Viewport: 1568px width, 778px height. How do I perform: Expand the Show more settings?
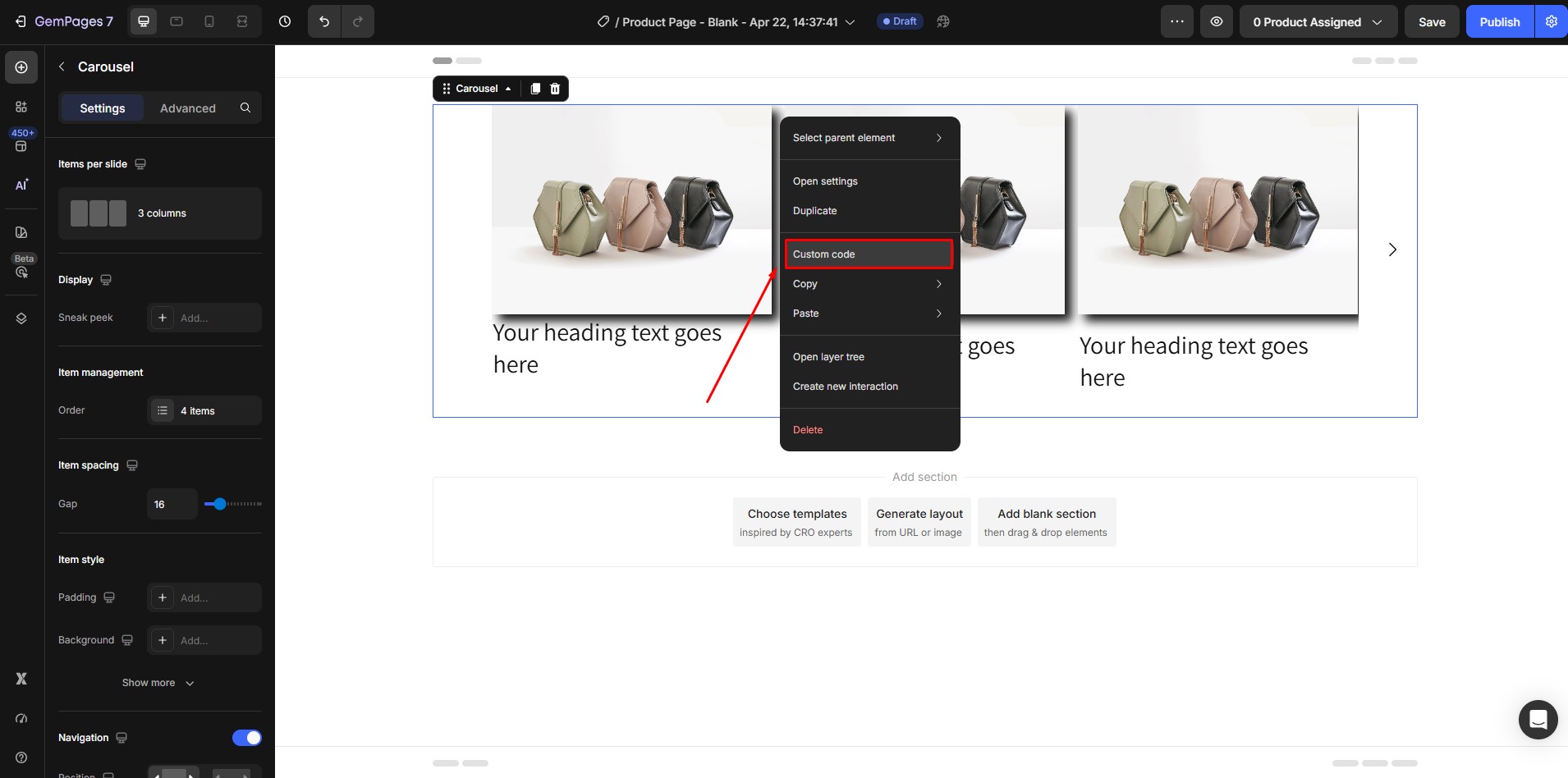point(158,682)
